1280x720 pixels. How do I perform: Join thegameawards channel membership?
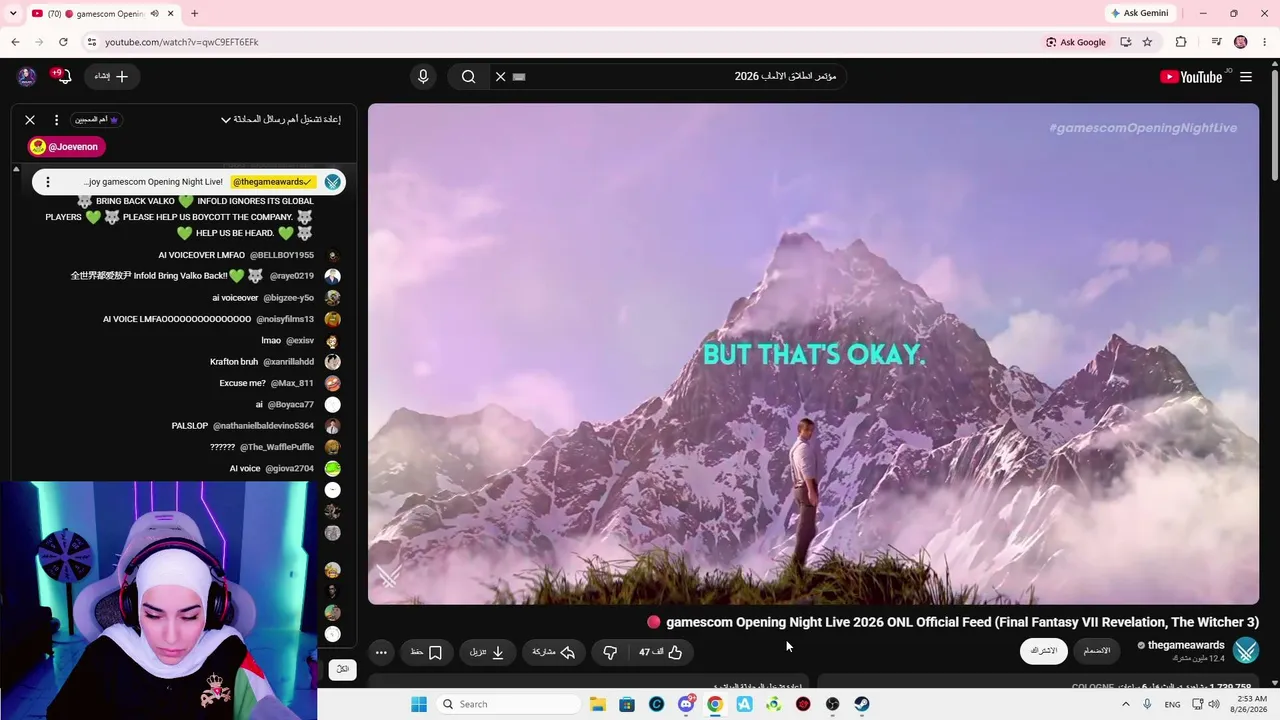click(1097, 651)
